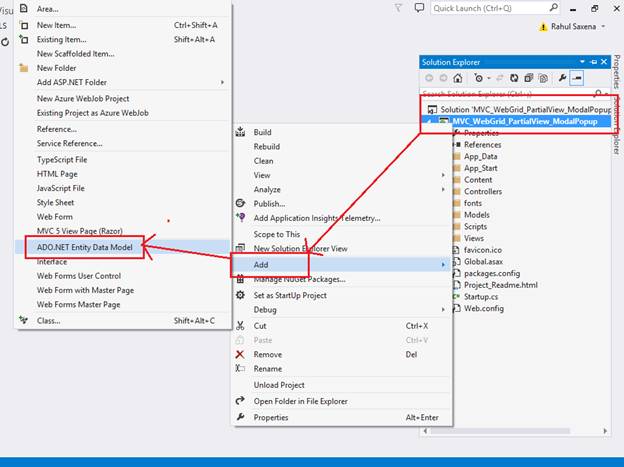
Task: Collapse the MVC_WebGrid_PartialView_ModalPopup project node
Action: (x=429, y=121)
